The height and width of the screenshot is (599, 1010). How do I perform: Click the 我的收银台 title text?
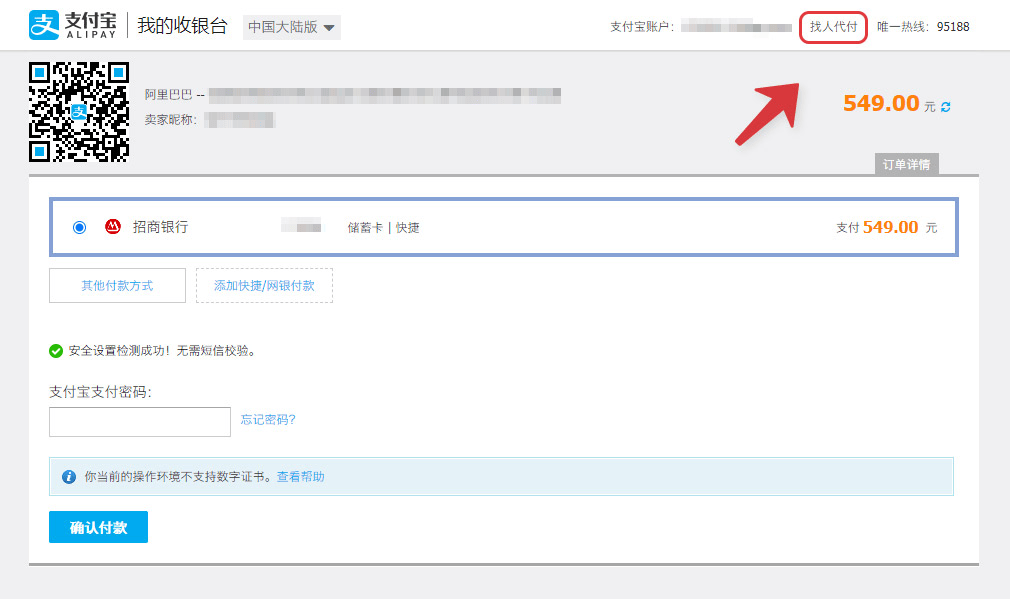tap(182, 26)
